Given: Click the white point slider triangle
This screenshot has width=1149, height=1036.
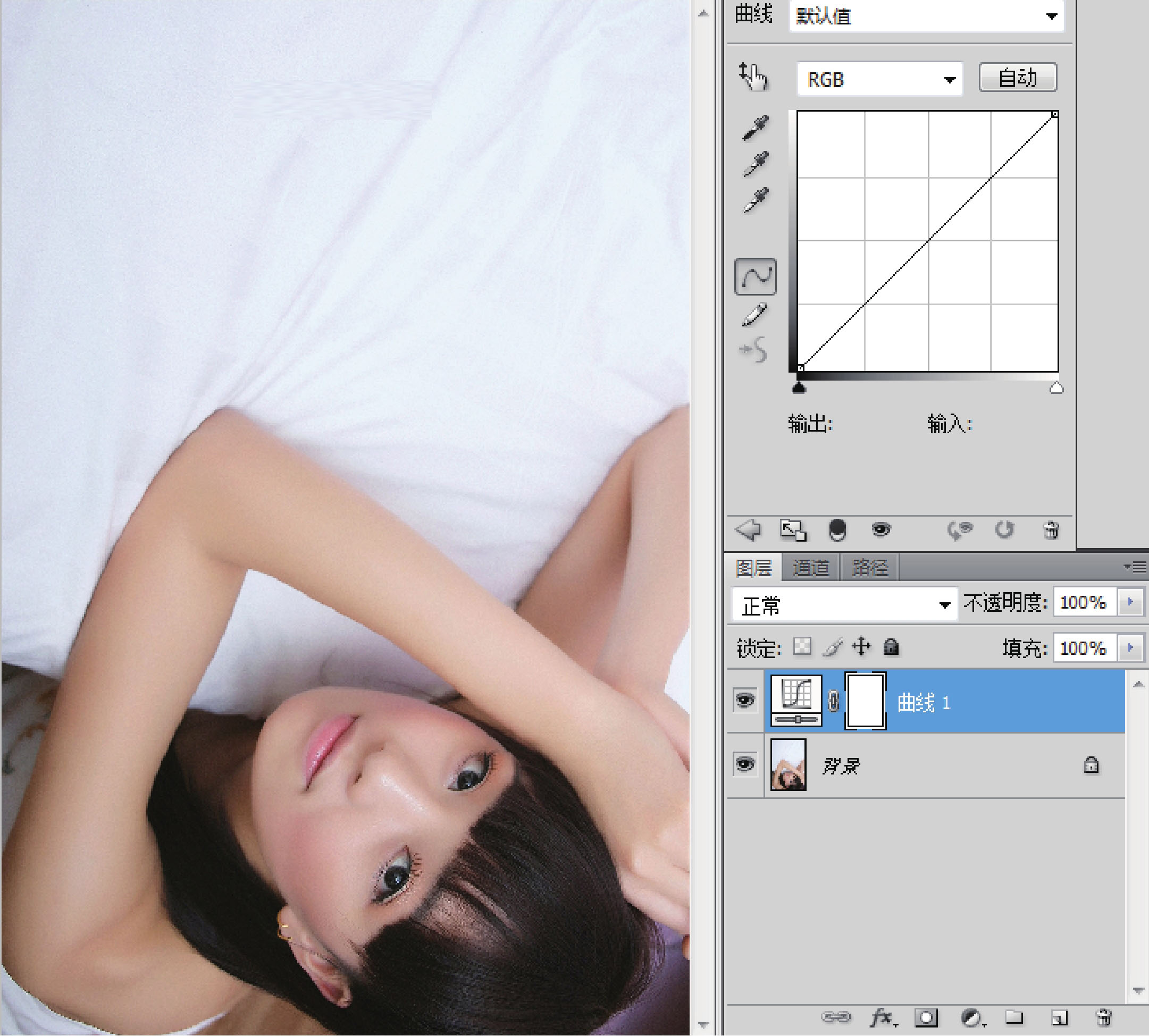Looking at the screenshot, I should pos(1056,388).
